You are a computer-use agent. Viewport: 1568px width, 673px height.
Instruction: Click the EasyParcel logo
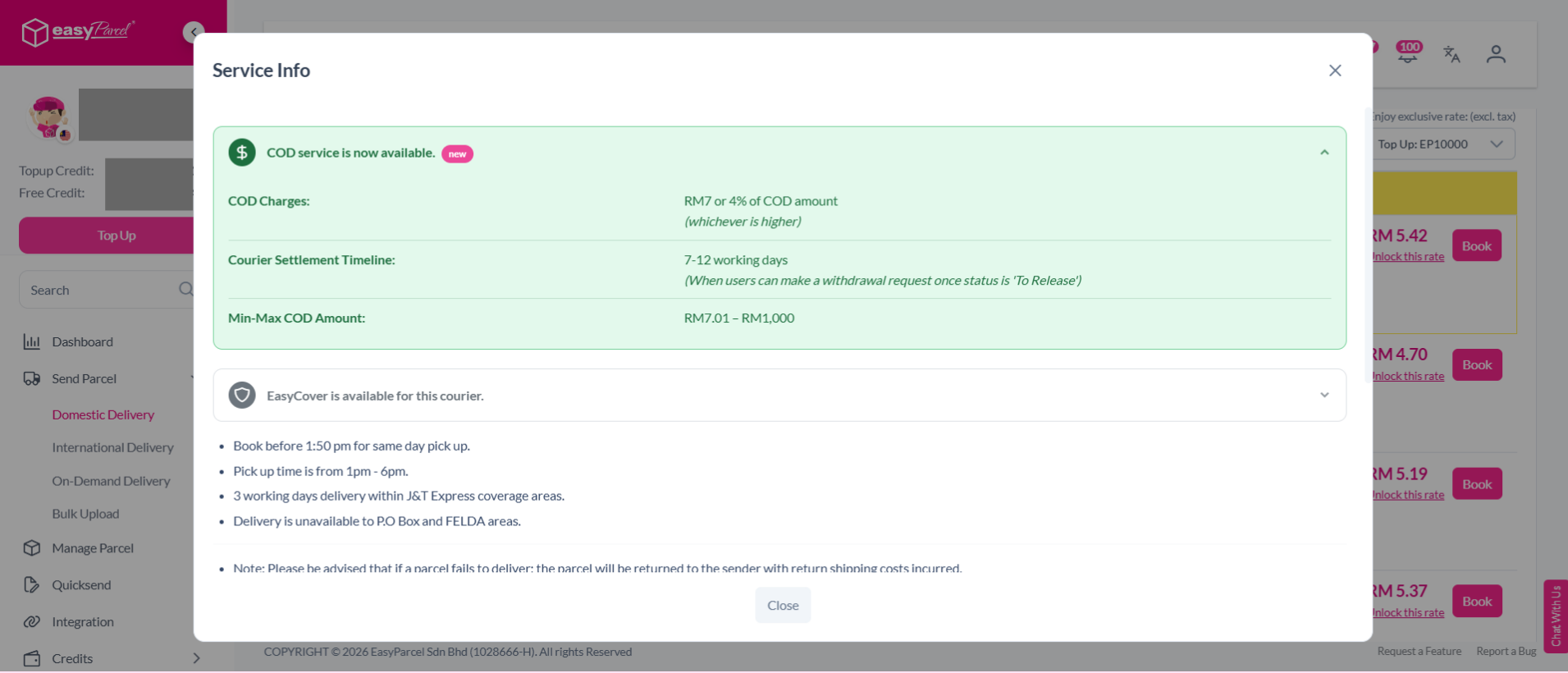[x=78, y=32]
